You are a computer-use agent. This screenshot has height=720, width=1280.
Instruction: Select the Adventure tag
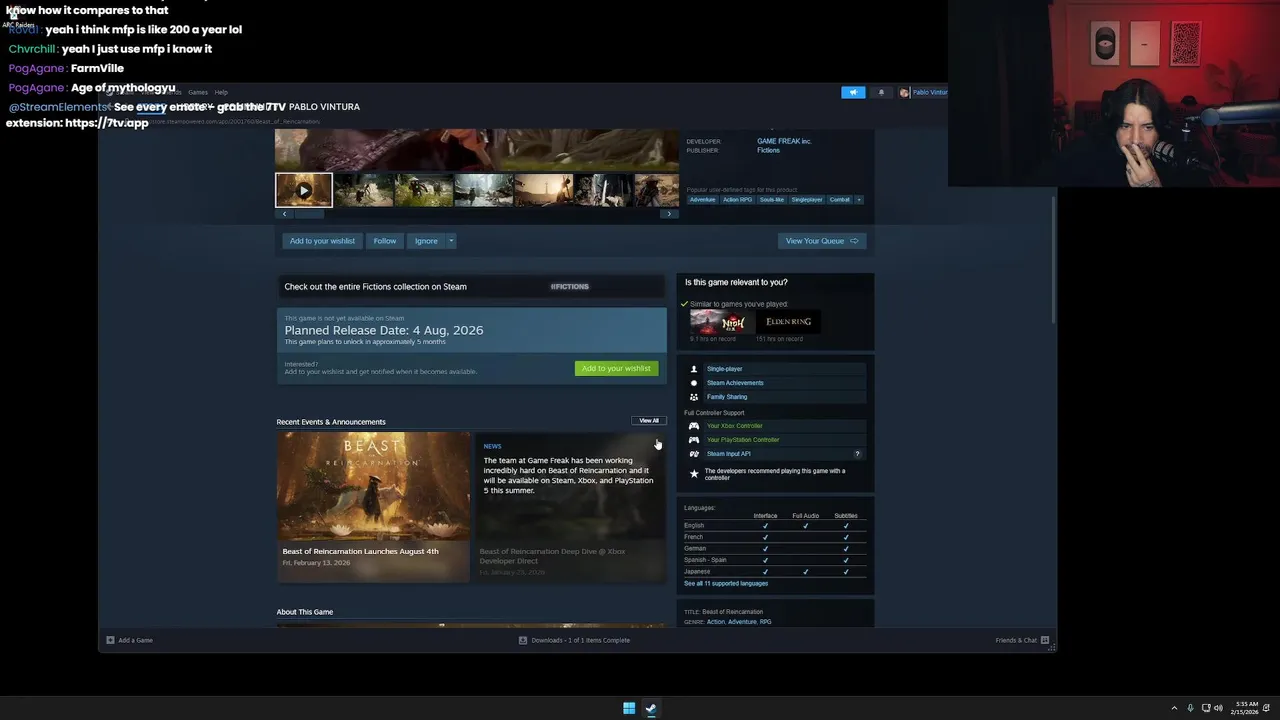click(703, 200)
